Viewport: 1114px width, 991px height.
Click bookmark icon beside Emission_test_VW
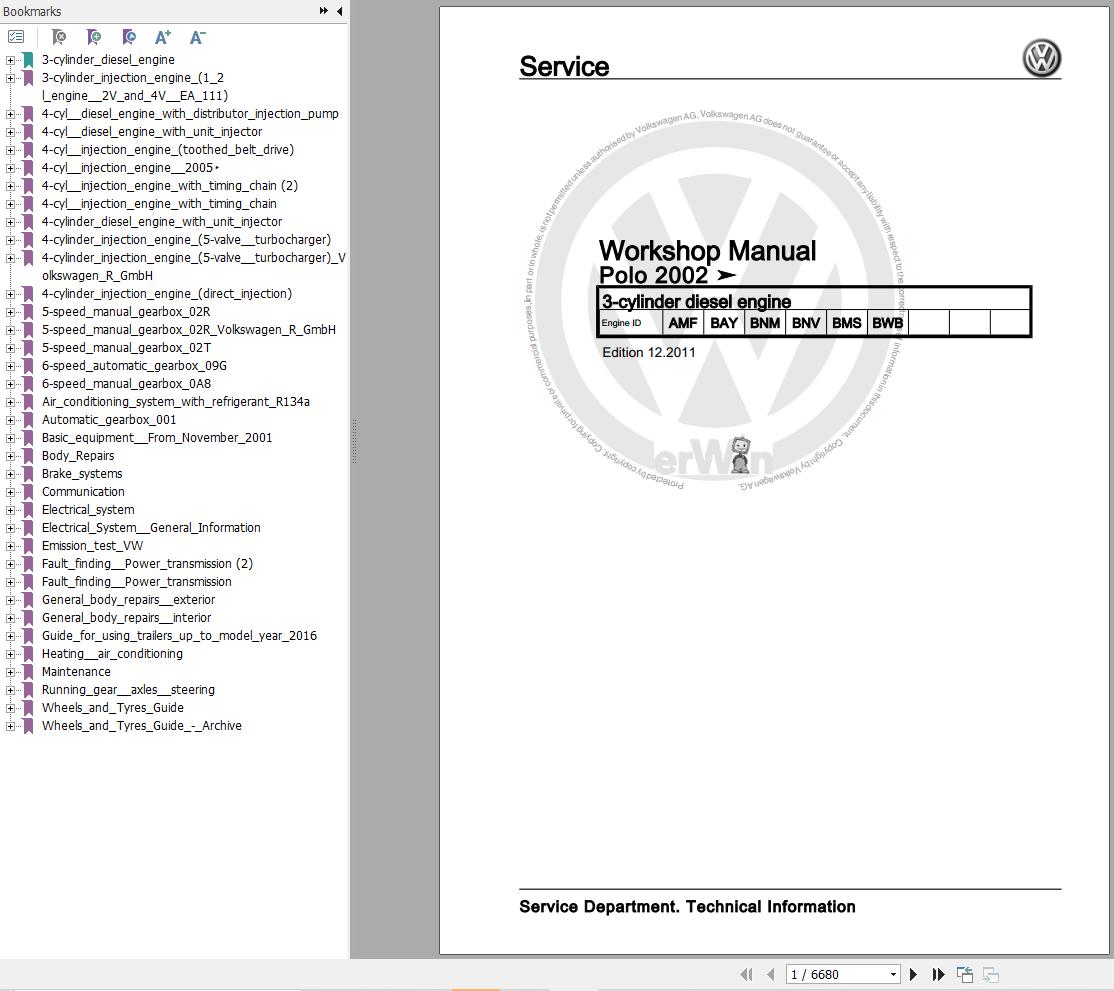point(28,546)
